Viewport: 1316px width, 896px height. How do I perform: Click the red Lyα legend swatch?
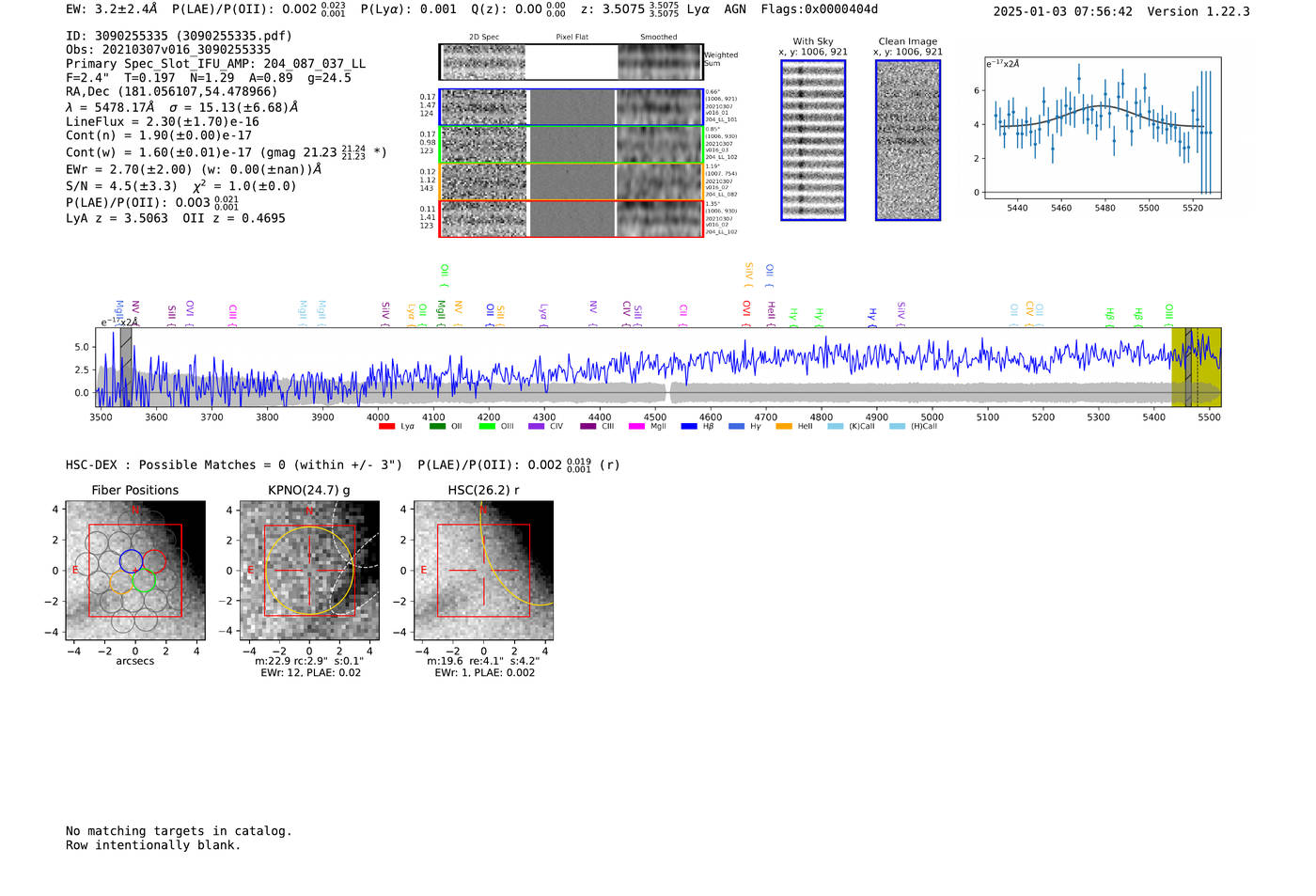coord(386,427)
